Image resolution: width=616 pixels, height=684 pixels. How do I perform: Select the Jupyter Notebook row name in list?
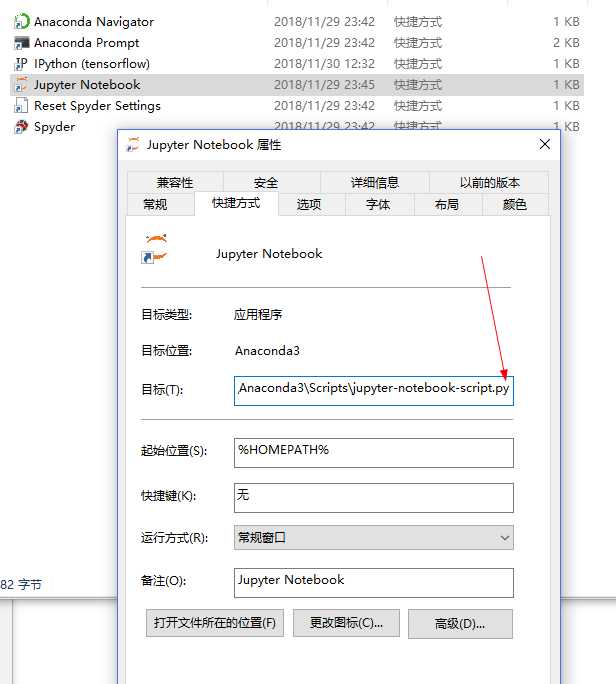pyautogui.click(x=87, y=85)
